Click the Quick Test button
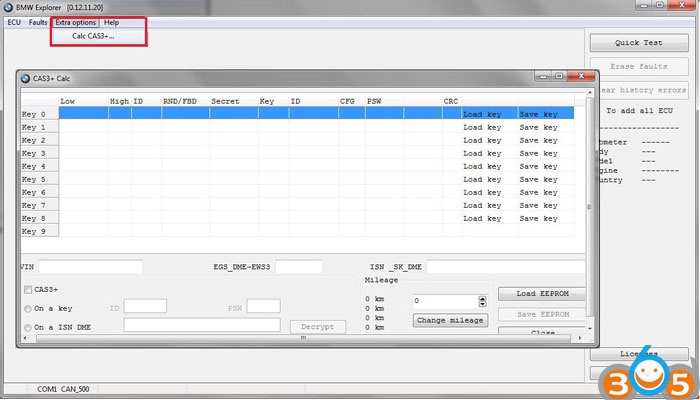 click(639, 43)
